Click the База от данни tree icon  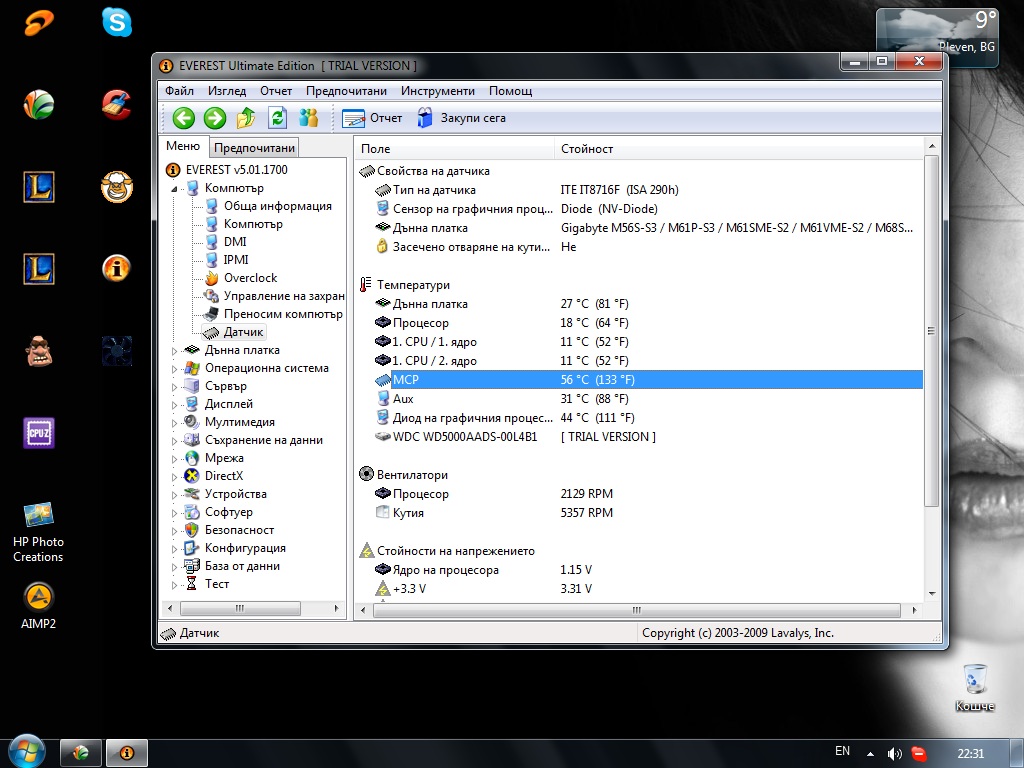[x=191, y=566]
